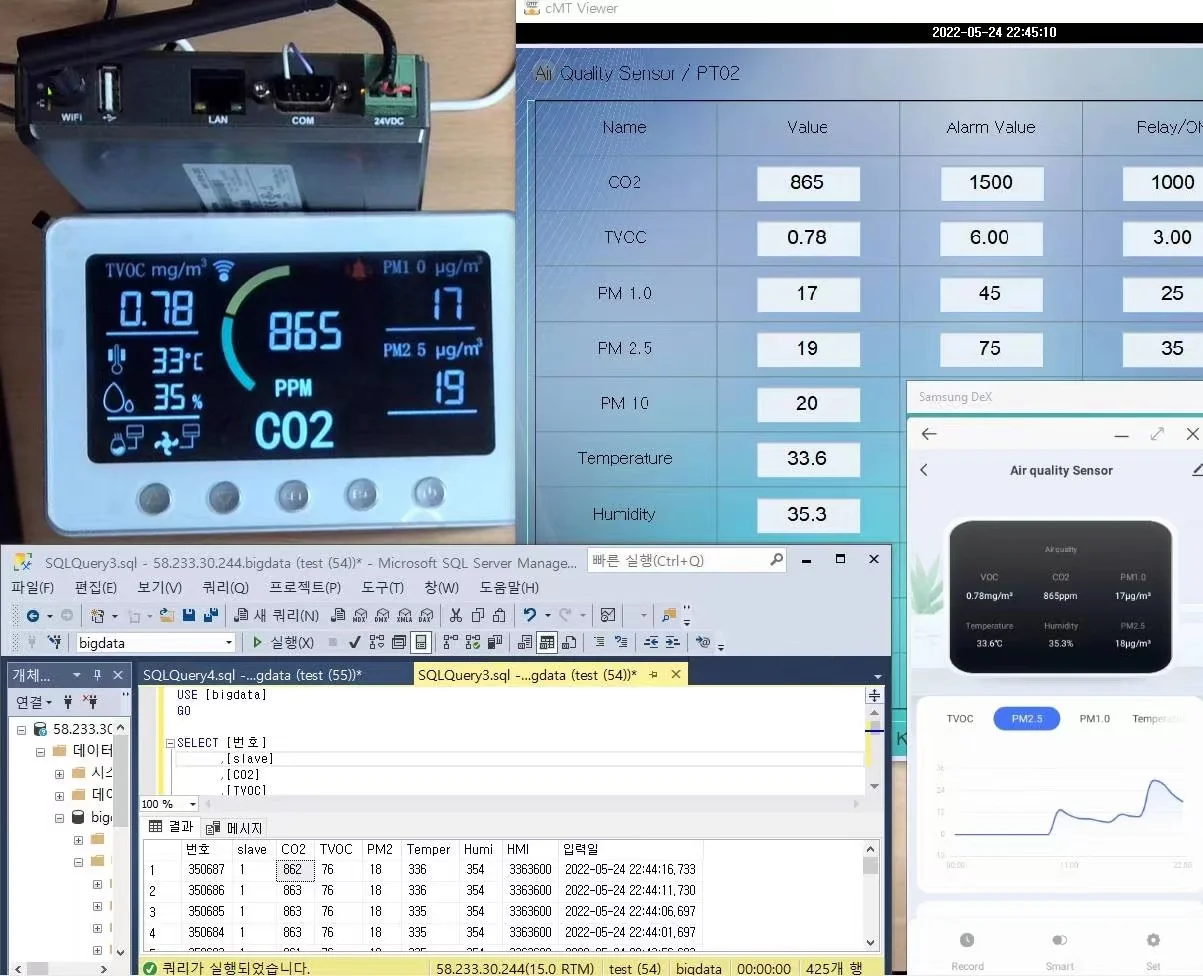1203x976 pixels.
Task: Click the XMLA query icon
Action: coord(404,616)
